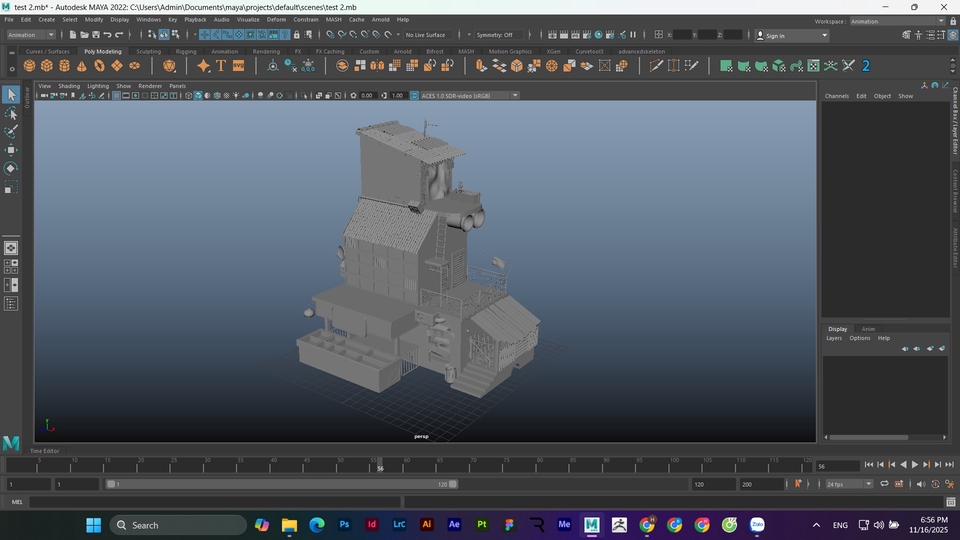
Task: Create a polygon cube from the shelf
Action: click(x=47, y=66)
